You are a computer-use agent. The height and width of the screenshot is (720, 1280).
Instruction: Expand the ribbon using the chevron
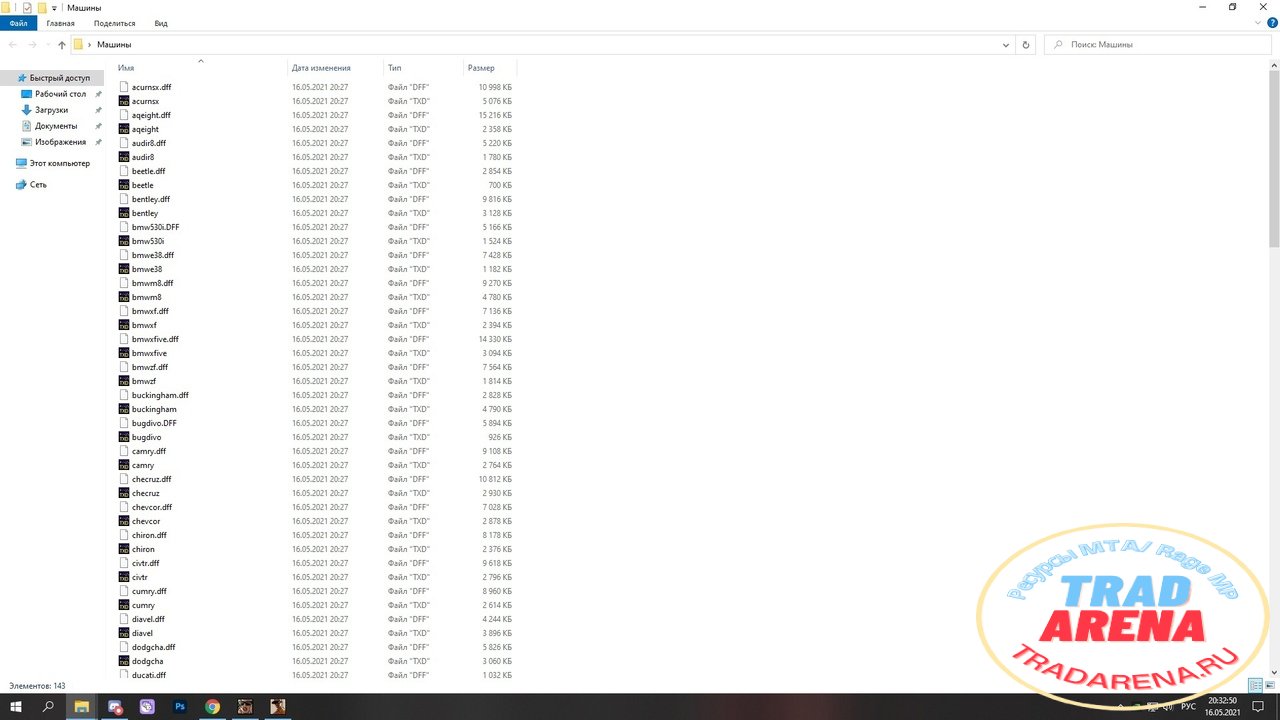point(1260,22)
